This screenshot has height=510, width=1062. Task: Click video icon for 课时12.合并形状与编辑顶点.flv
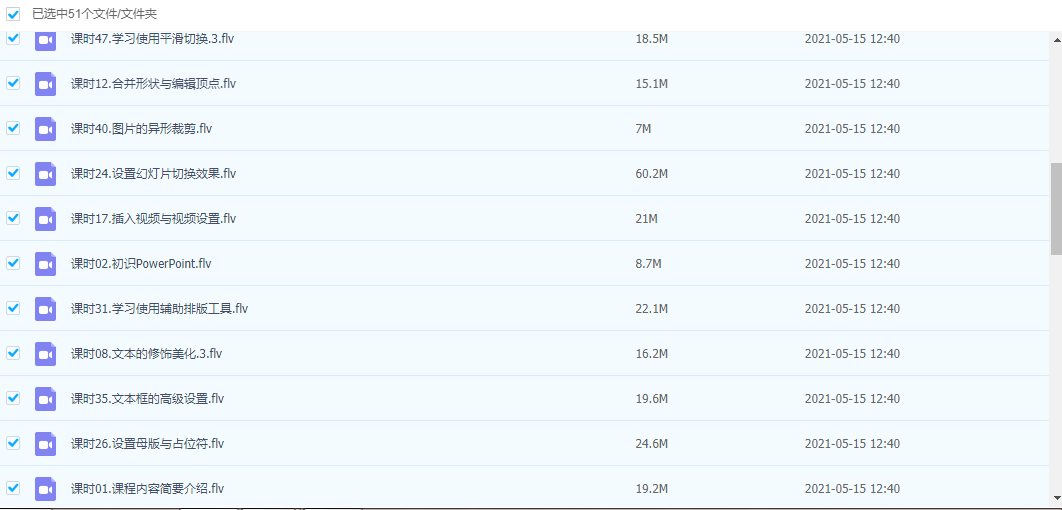45,84
